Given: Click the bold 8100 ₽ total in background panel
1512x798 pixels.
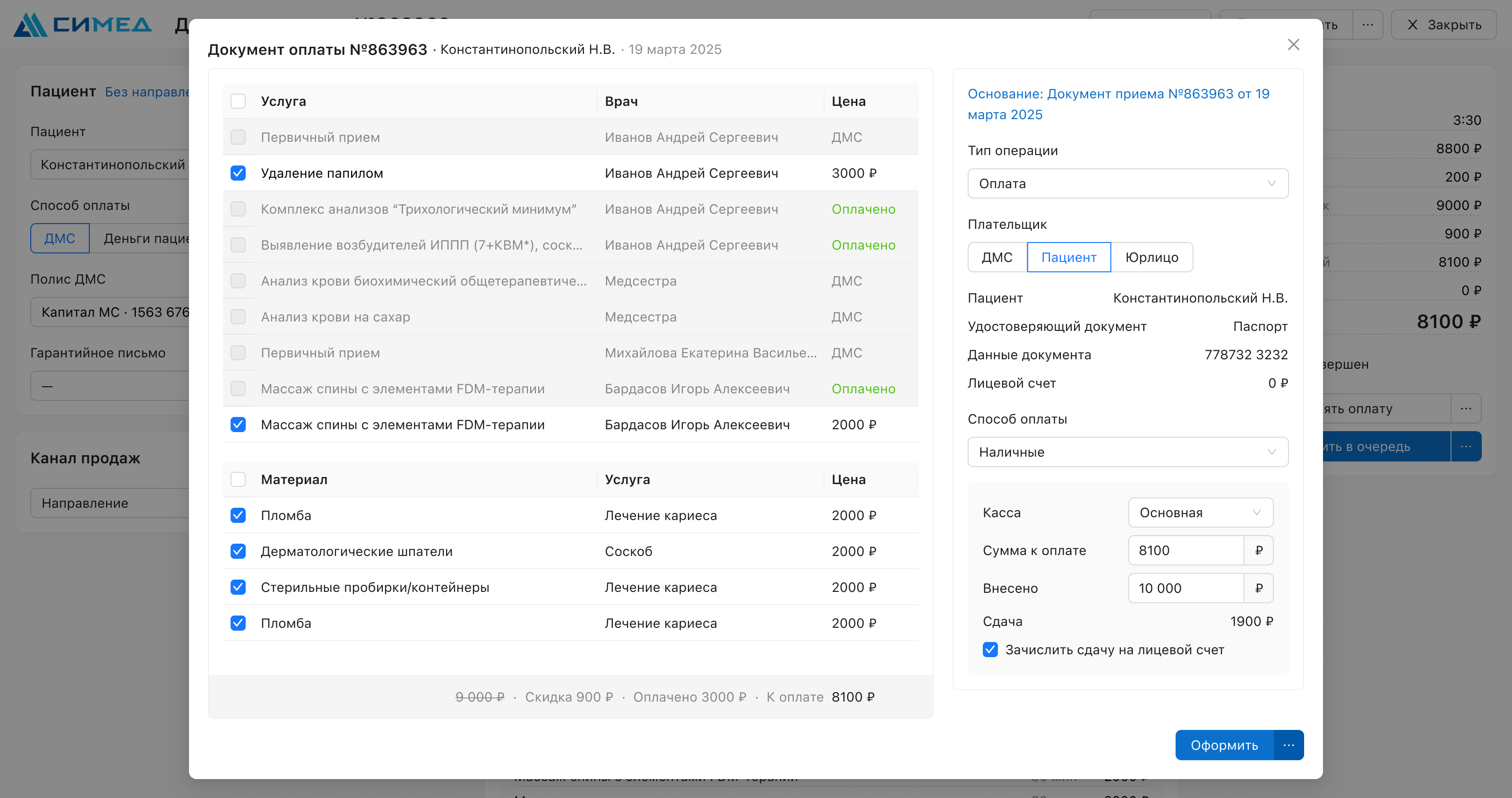Looking at the screenshot, I should 1449,321.
